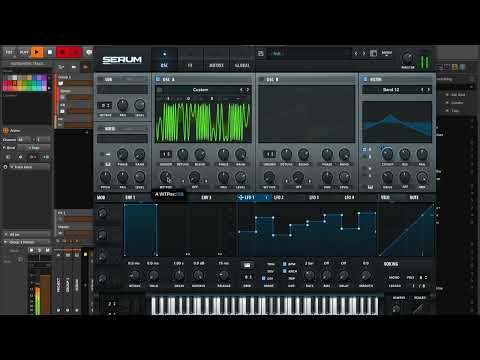Select the VELO tab

[x=385, y=197]
